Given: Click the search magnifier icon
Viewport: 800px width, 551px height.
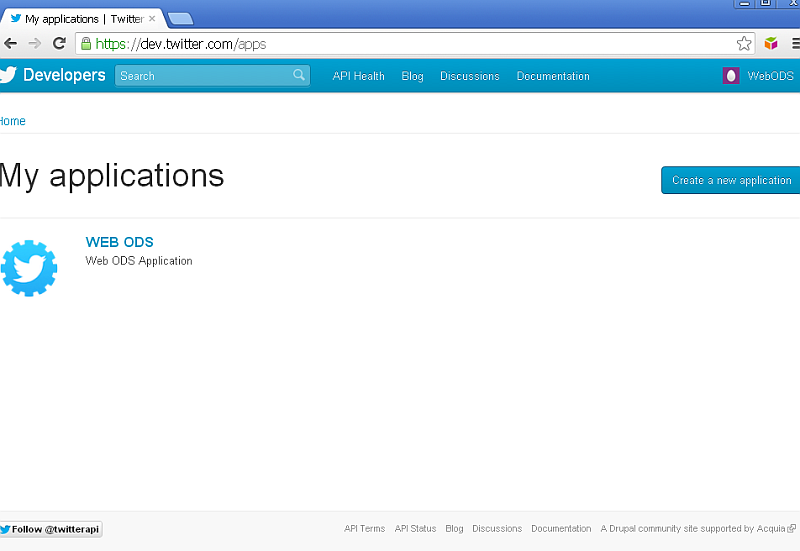Looking at the screenshot, I should coord(299,76).
